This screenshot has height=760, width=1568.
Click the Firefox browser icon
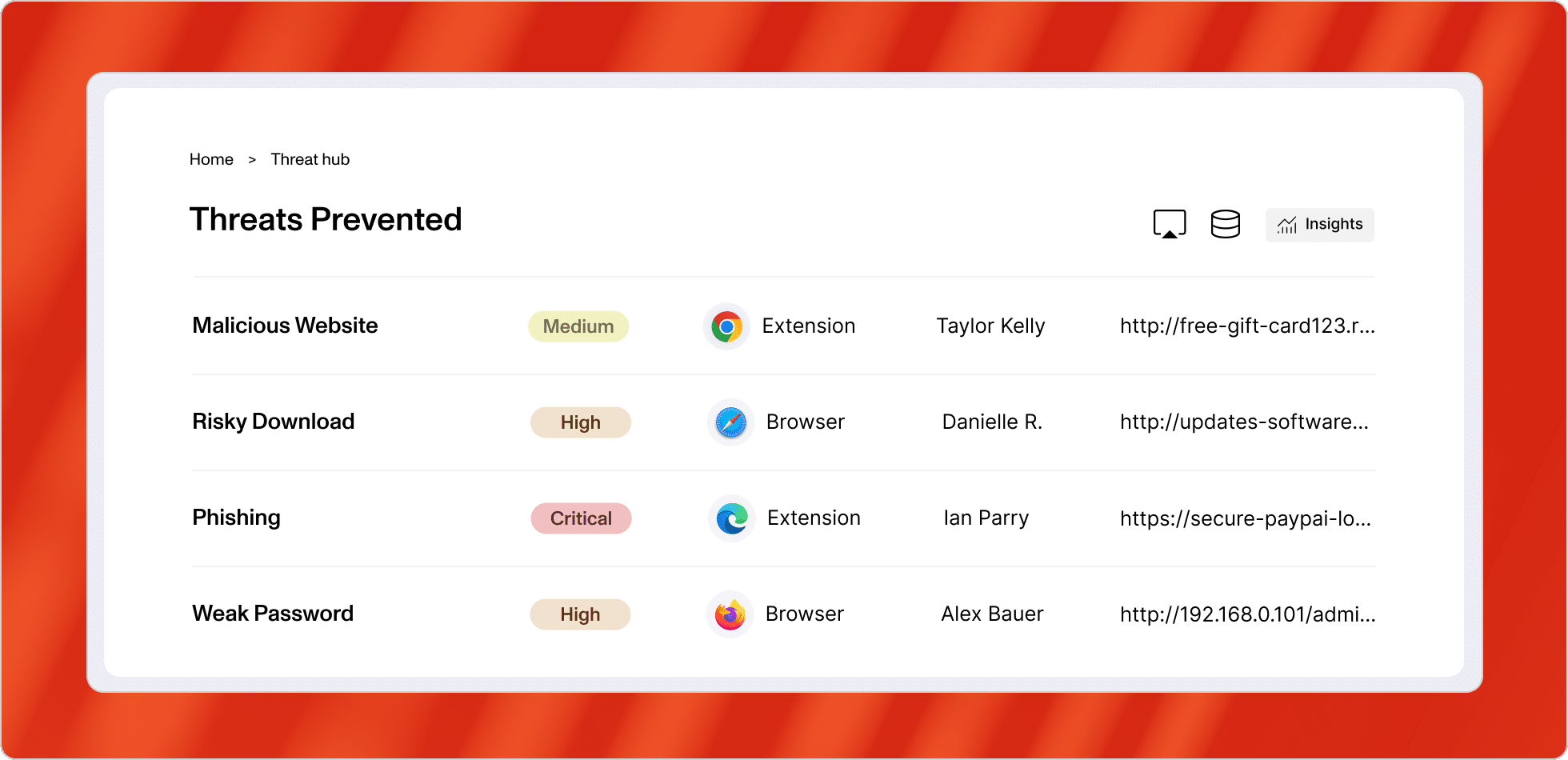[x=730, y=614]
